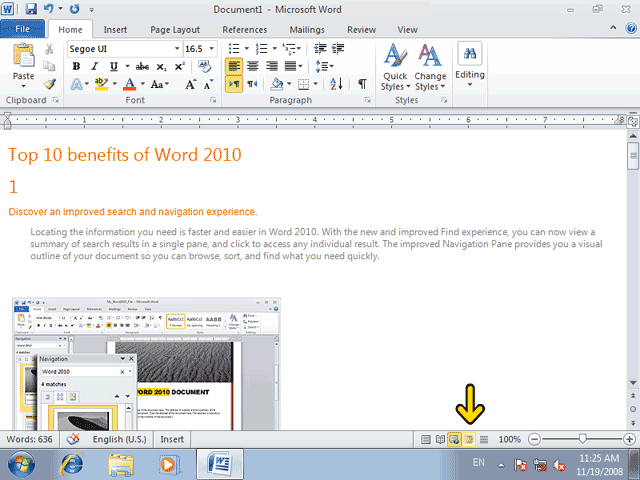This screenshot has height=480, width=640.
Task: Open the 16.5 font size dropdown
Action: click(x=211, y=49)
